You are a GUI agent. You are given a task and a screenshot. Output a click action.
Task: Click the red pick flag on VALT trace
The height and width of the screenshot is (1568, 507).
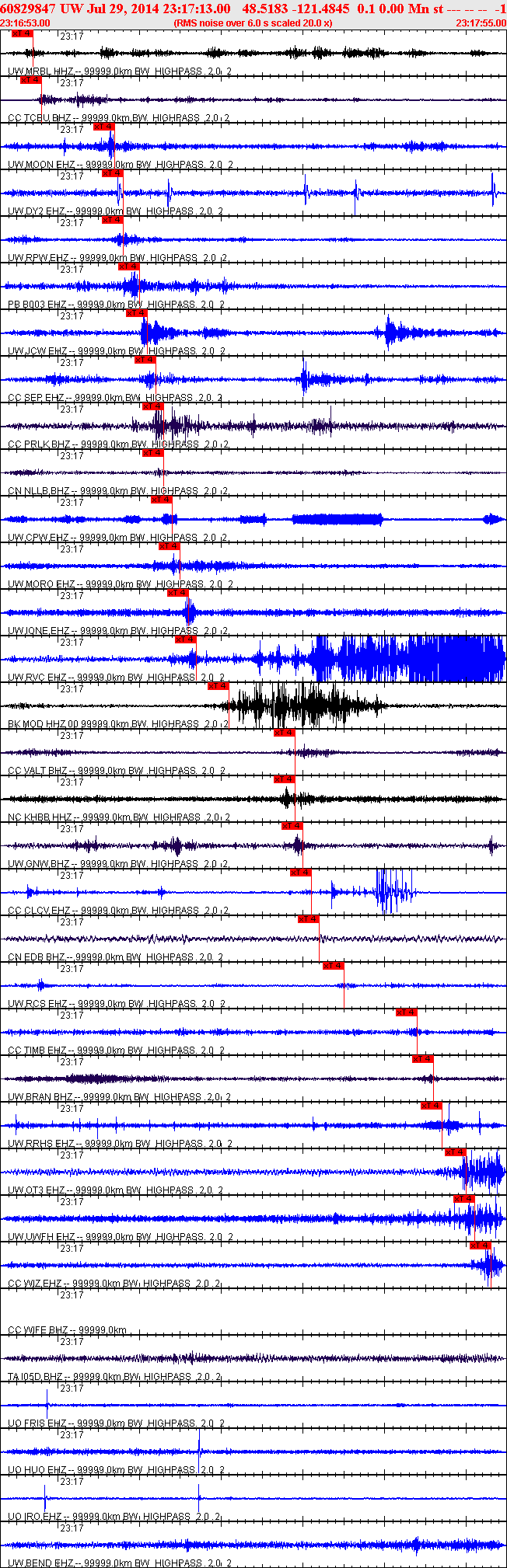284,733
